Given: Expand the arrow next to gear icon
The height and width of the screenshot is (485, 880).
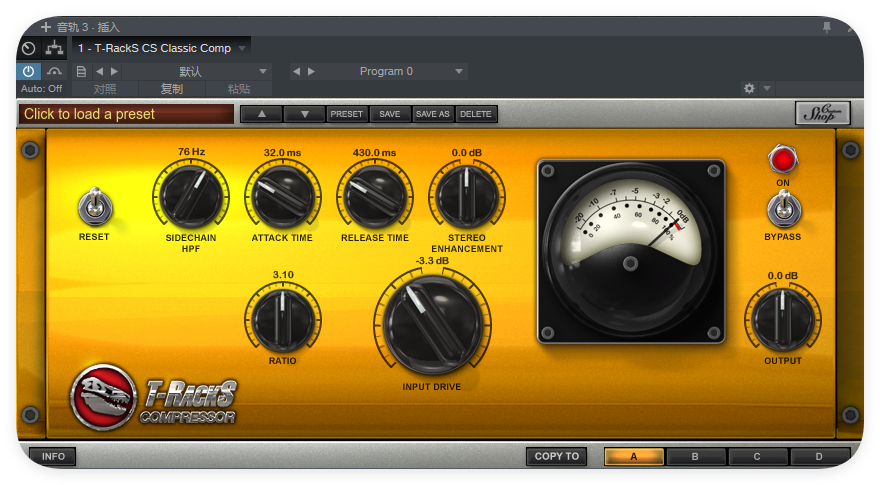Looking at the screenshot, I should (x=767, y=88).
